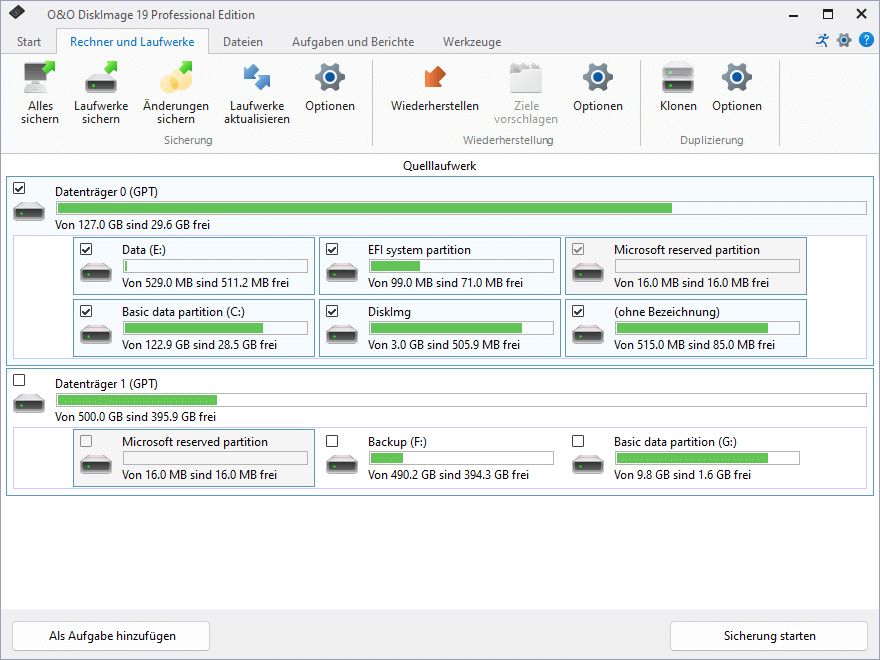The width and height of the screenshot is (880, 660).
Task: Toggle the Basic data partition (G:) checkbox
Action: pyautogui.click(x=578, y=441)
